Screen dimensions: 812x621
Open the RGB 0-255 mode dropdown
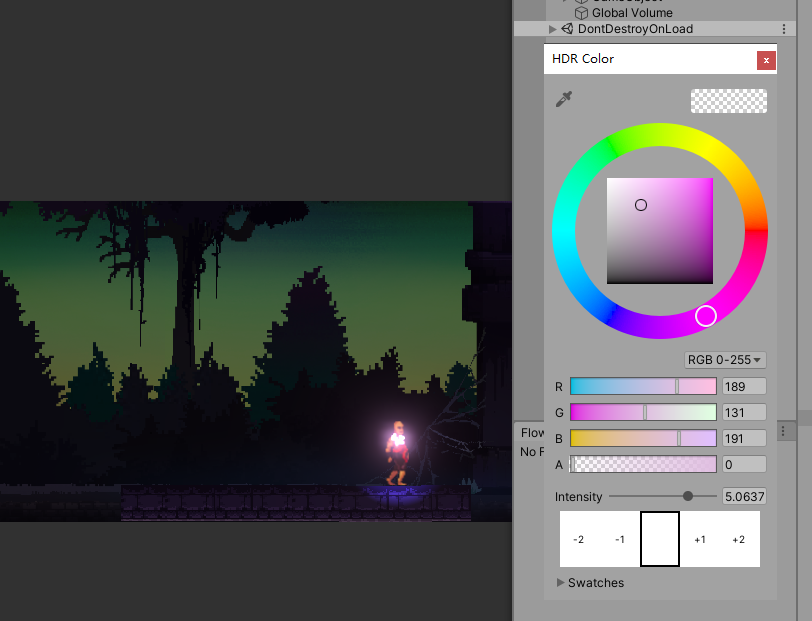click(x=724, y=359)
